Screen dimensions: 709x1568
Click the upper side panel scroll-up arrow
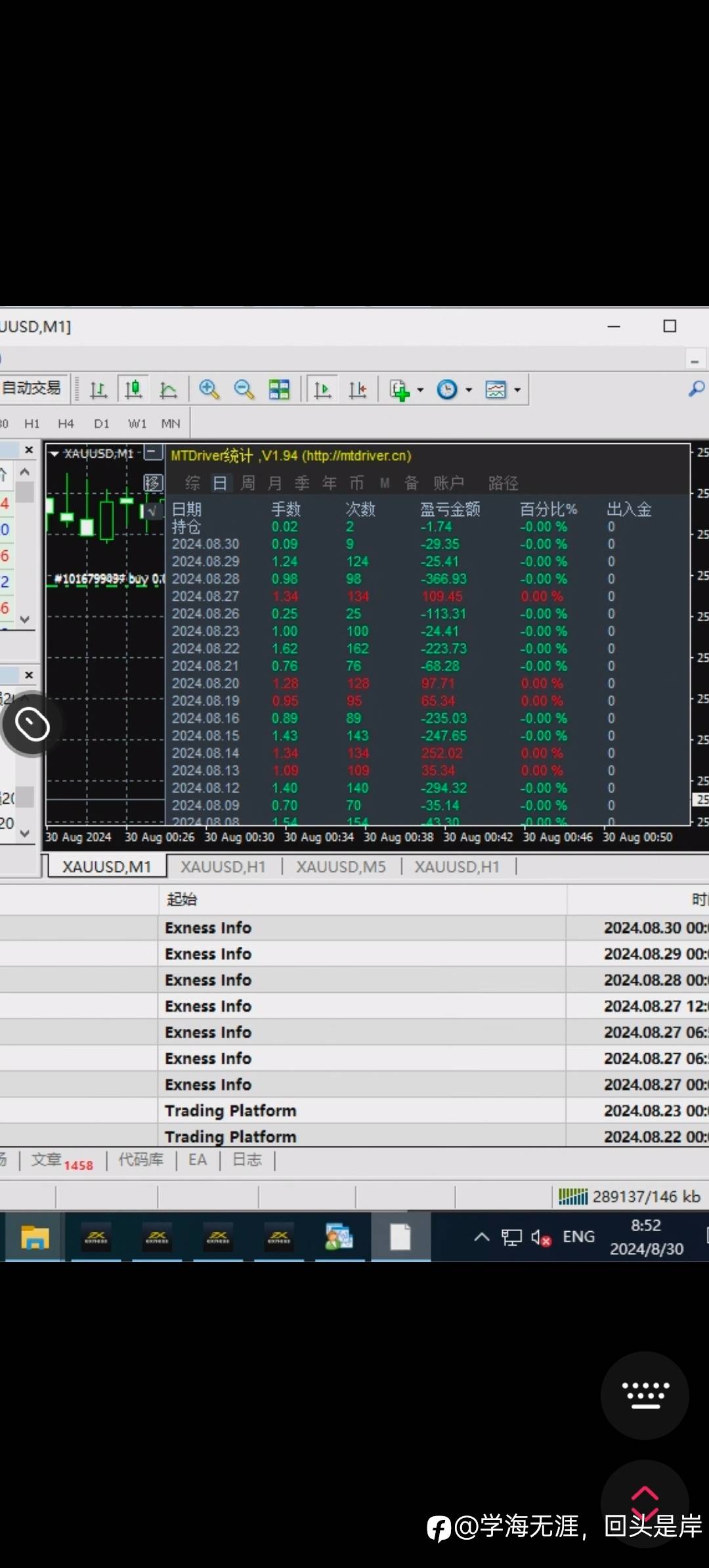point(25,471)
